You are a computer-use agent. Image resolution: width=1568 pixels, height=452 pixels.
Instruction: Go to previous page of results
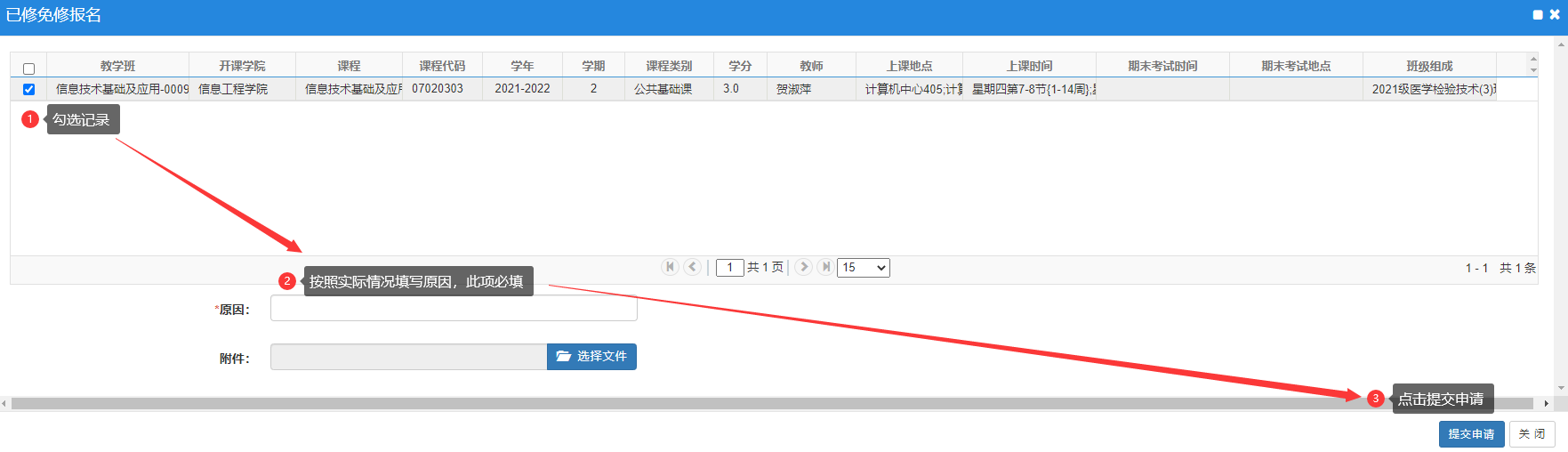pyautogui.click(x=693, y=267)
